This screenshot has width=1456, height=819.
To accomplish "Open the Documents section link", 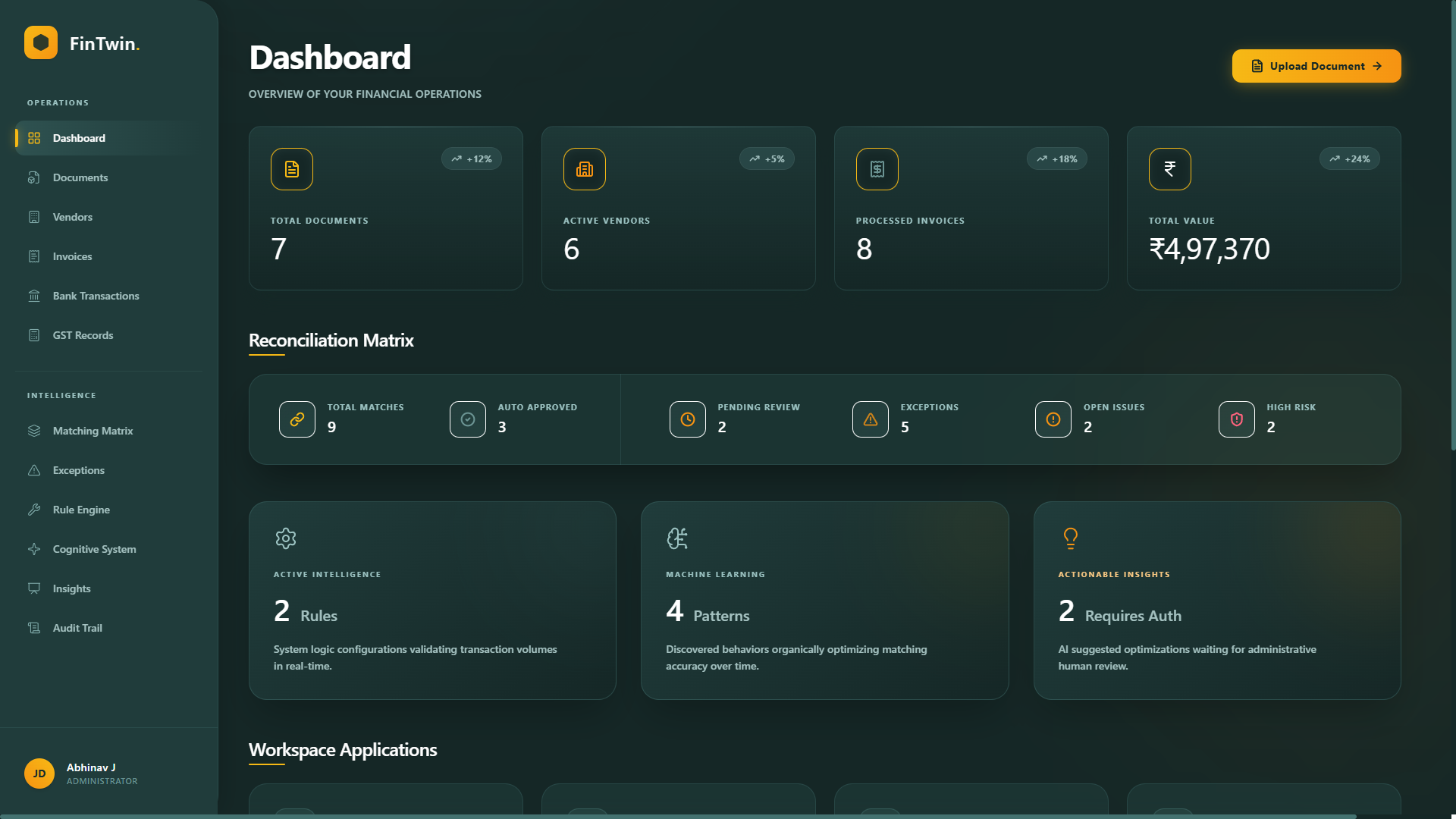I will click(80, 177).
